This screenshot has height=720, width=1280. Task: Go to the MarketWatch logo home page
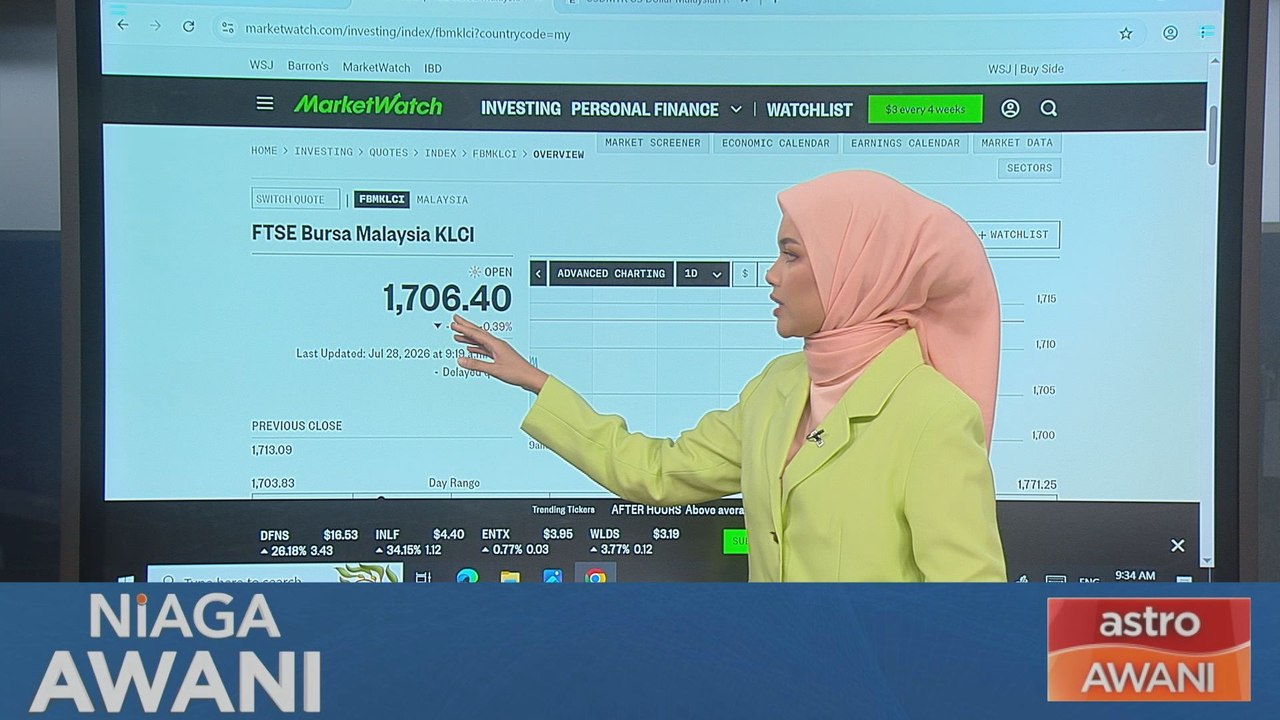(367, 104)
